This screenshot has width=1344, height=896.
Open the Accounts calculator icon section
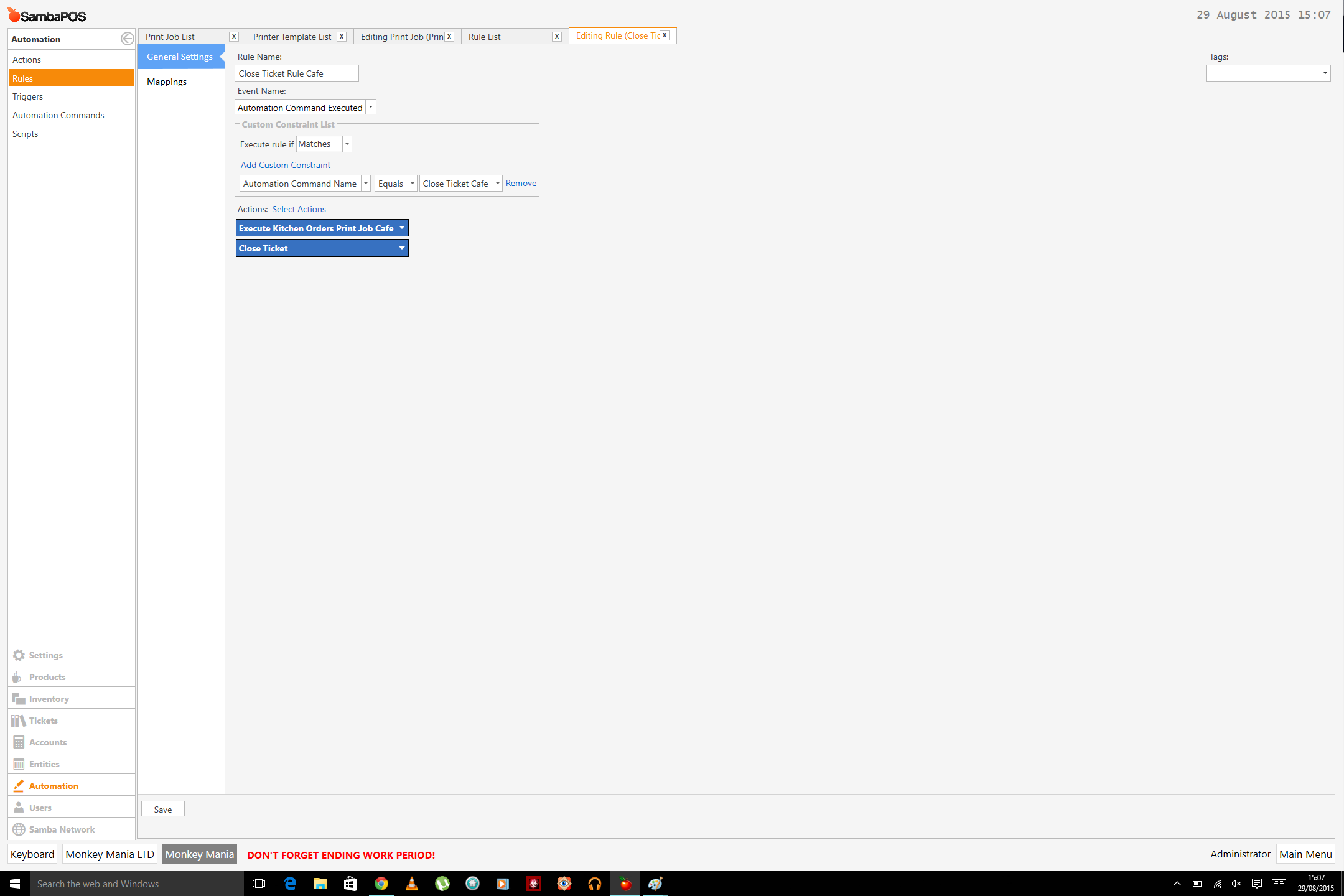click(19, 742)
